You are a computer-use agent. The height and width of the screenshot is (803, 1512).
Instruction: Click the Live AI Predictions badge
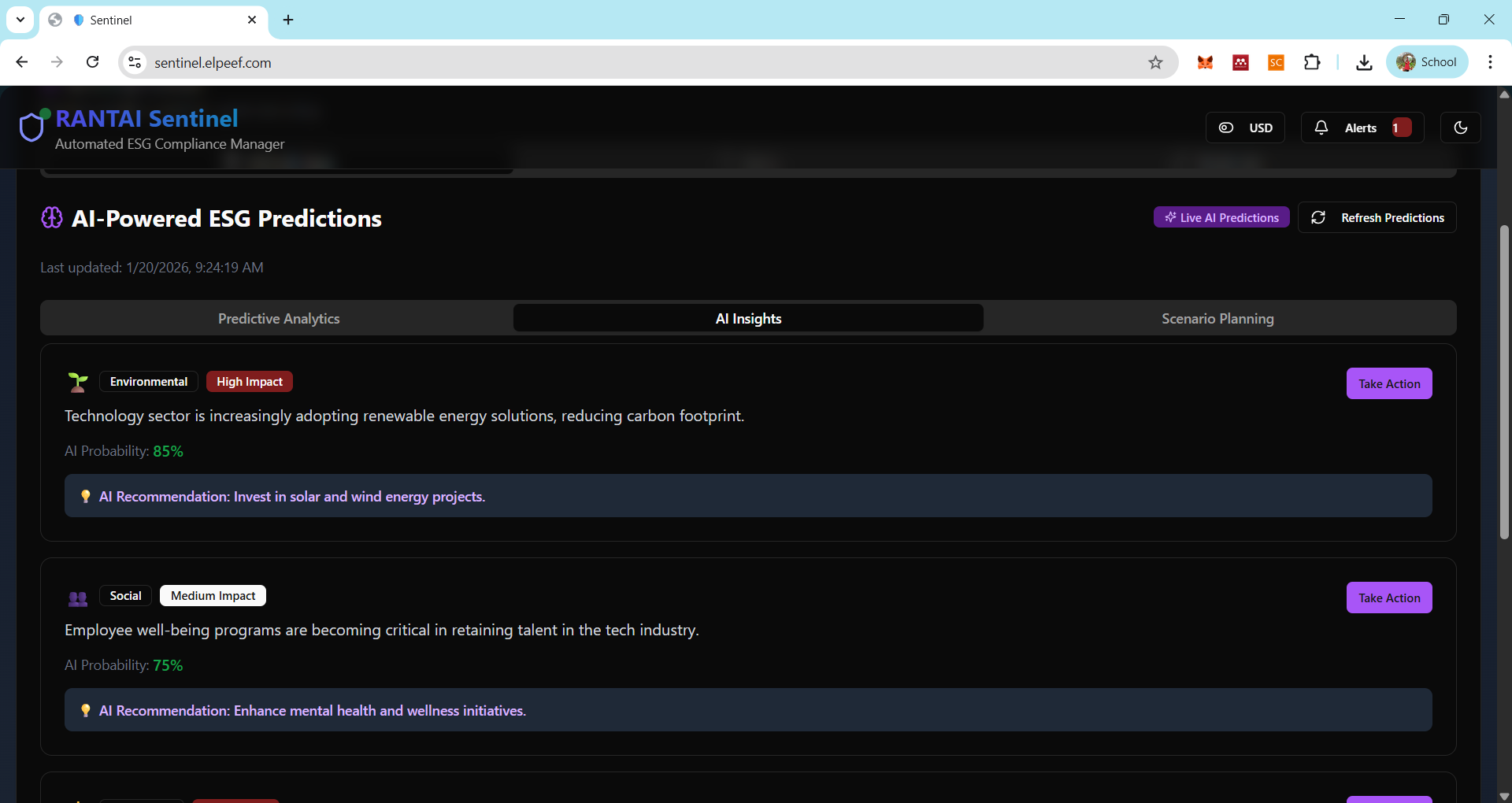pos(1221,217)
